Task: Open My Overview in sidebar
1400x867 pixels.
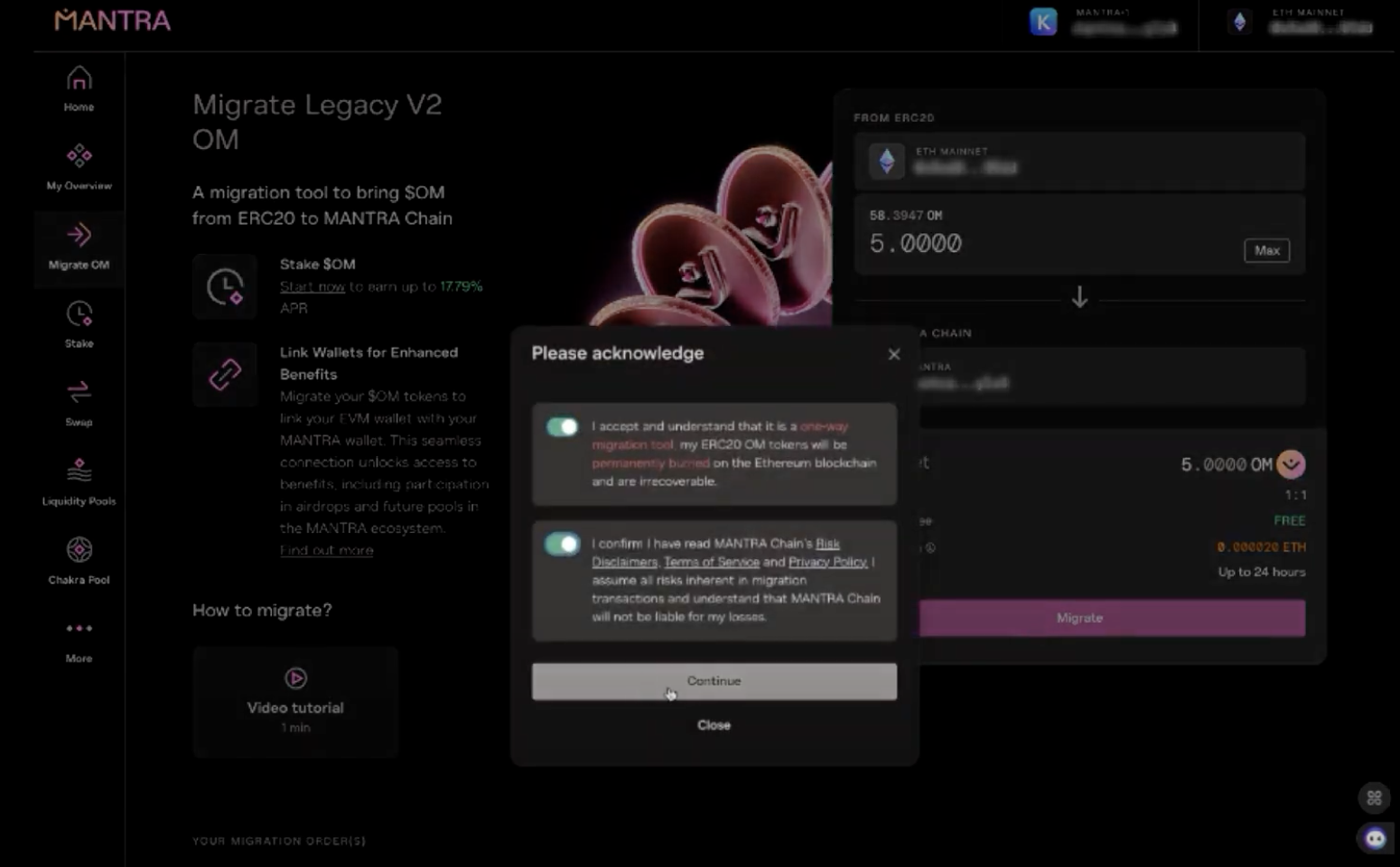Action: 79,167
